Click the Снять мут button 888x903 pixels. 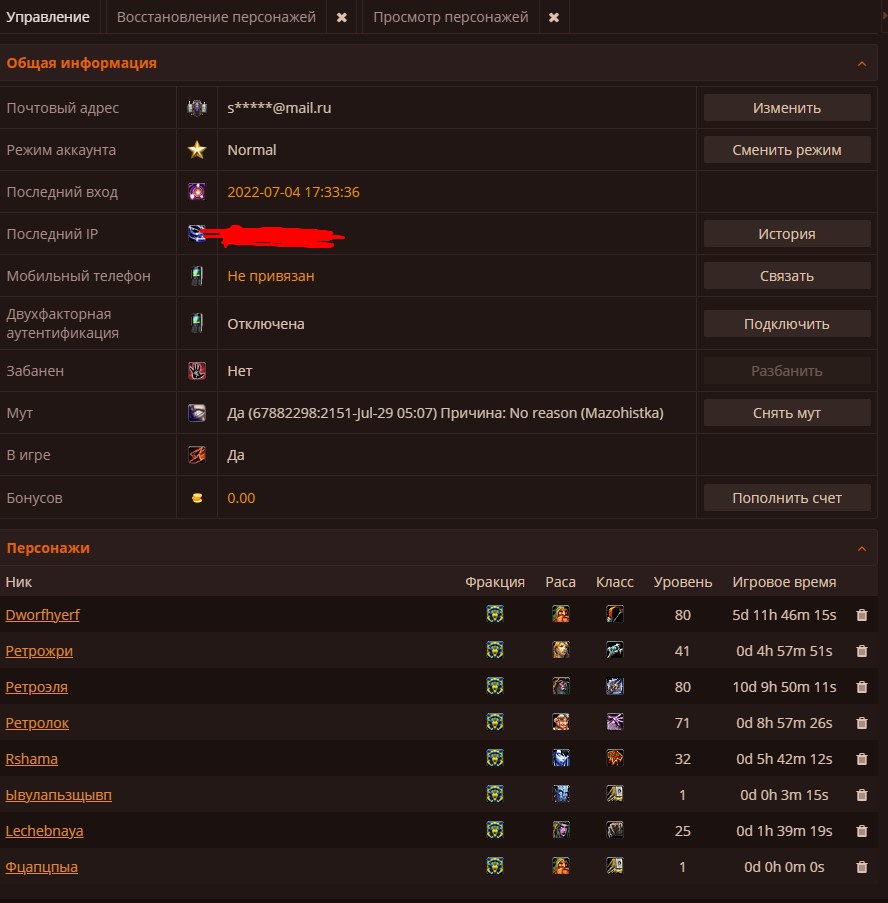click(x=787, y=413)
